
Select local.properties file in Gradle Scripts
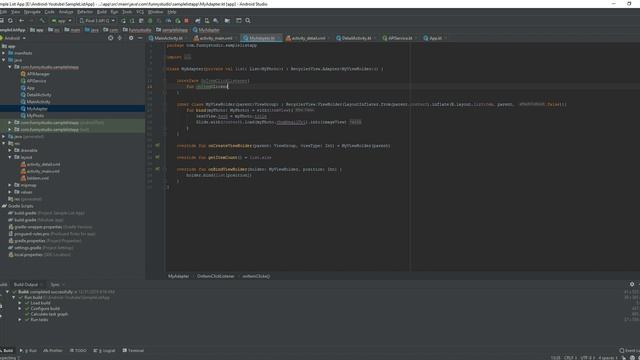pos(28,255)
